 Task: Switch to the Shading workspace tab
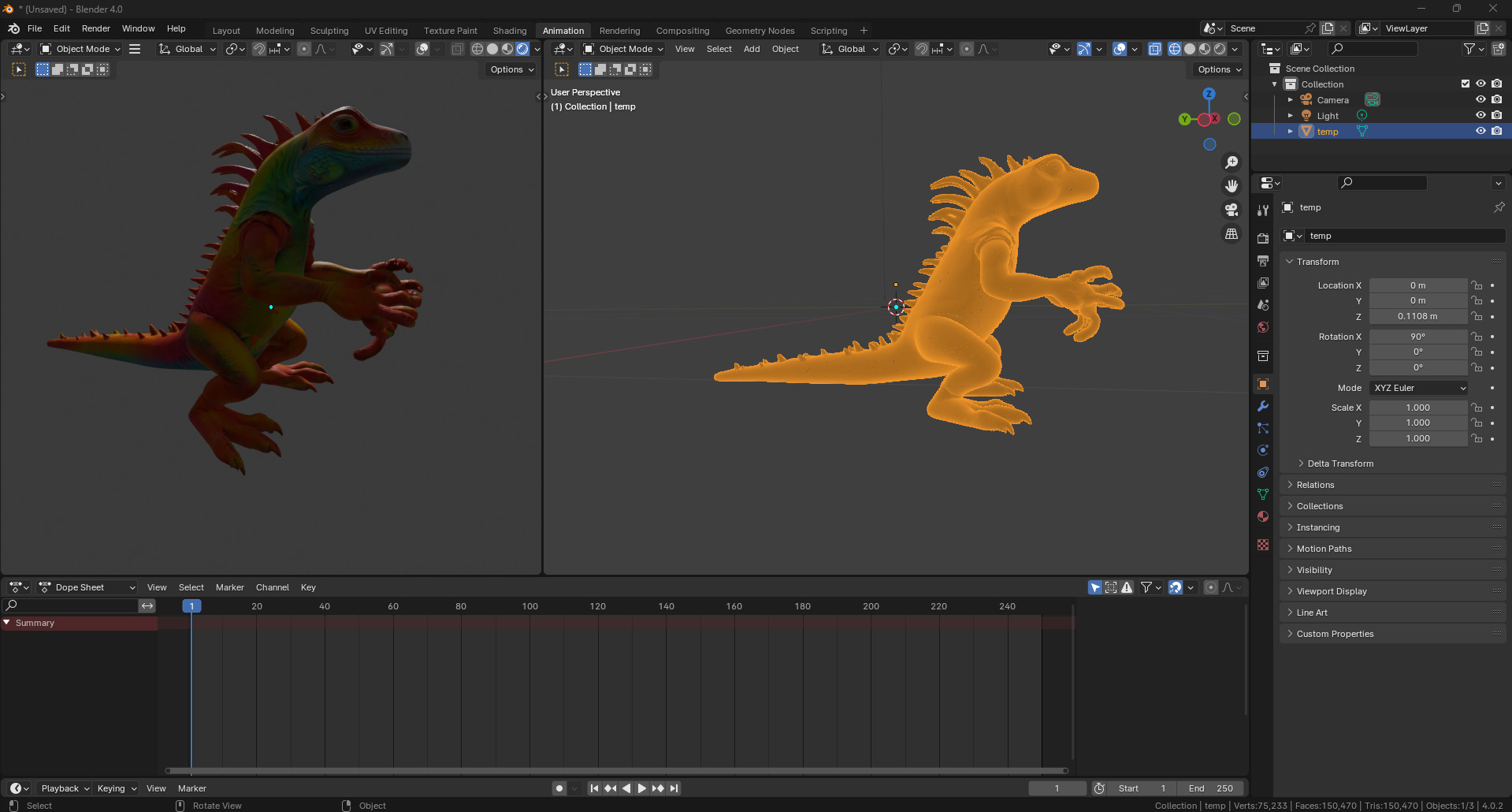510,31
